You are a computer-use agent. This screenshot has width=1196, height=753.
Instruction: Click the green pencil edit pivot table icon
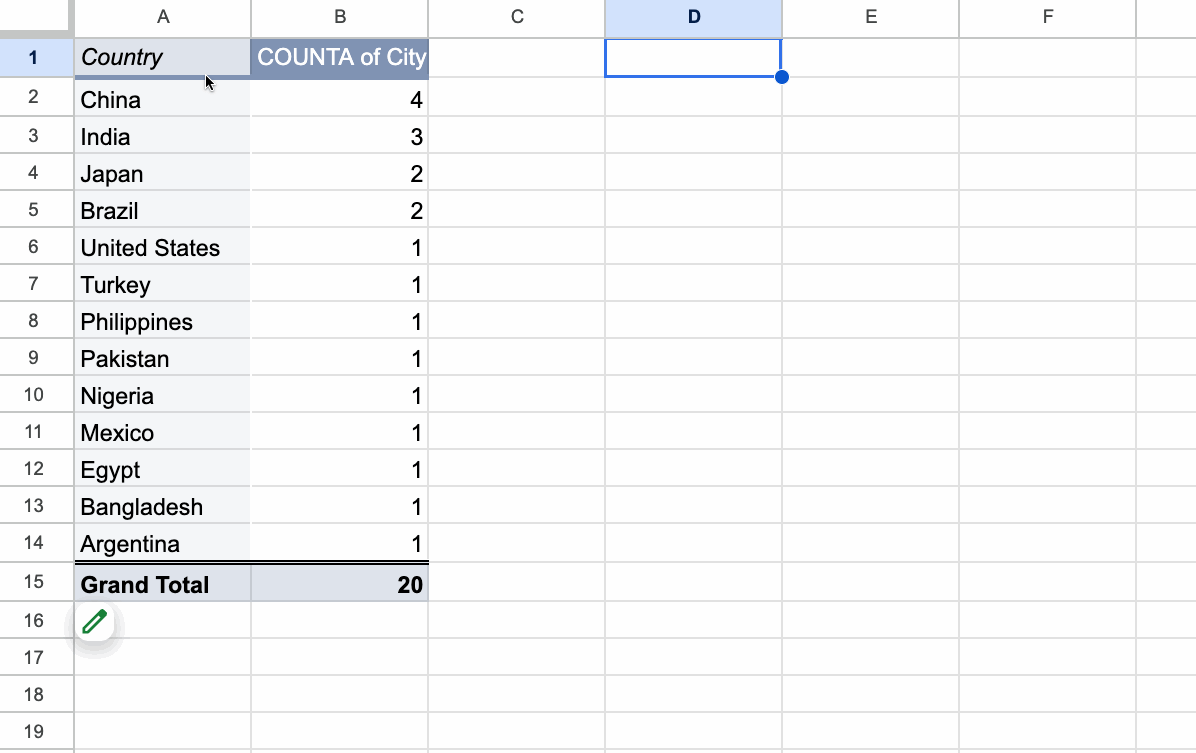[x=95, y=622]
